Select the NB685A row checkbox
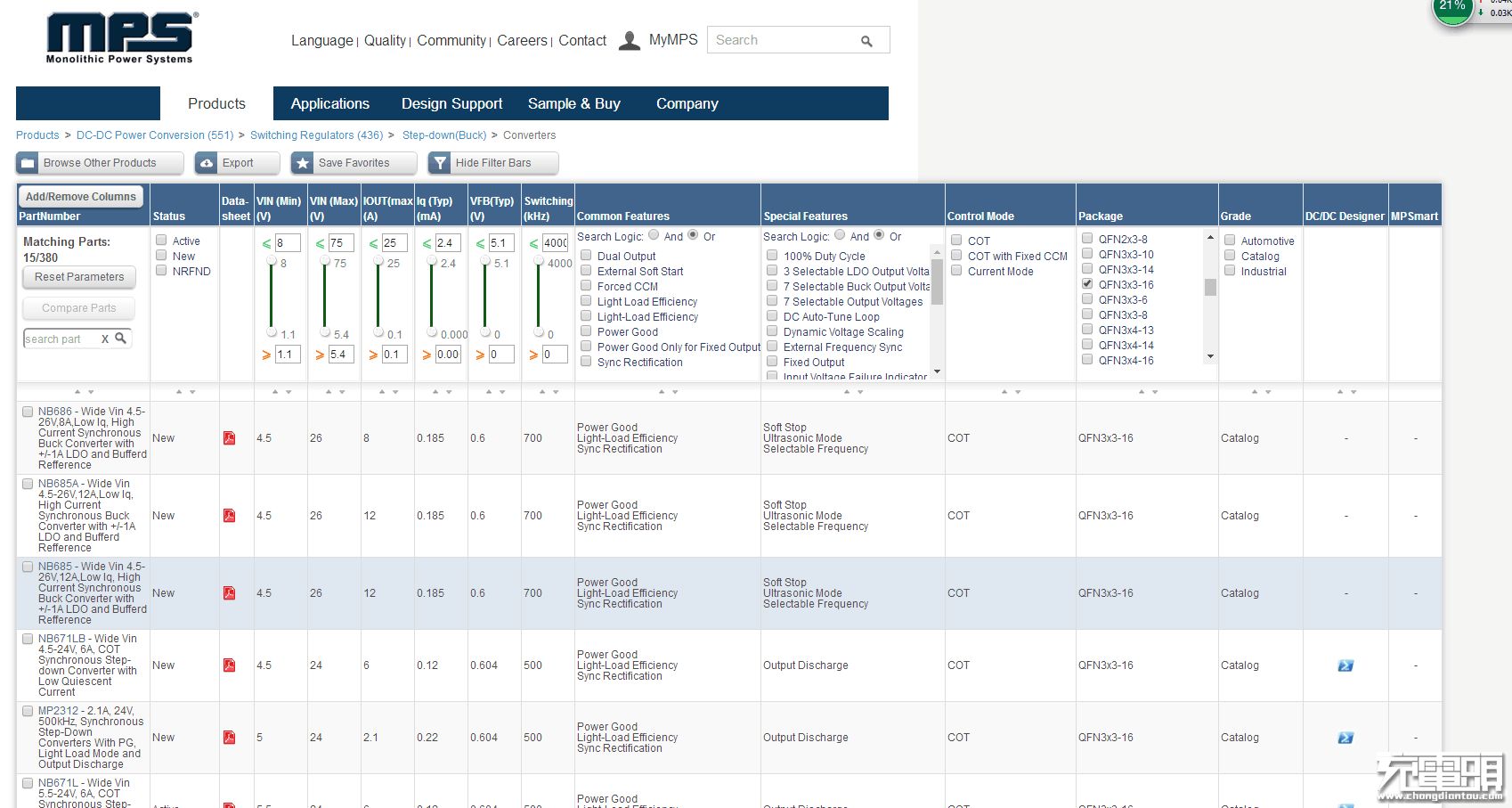Image resolution: width=1512 pixels, height=808 pixels. point(28,484)
